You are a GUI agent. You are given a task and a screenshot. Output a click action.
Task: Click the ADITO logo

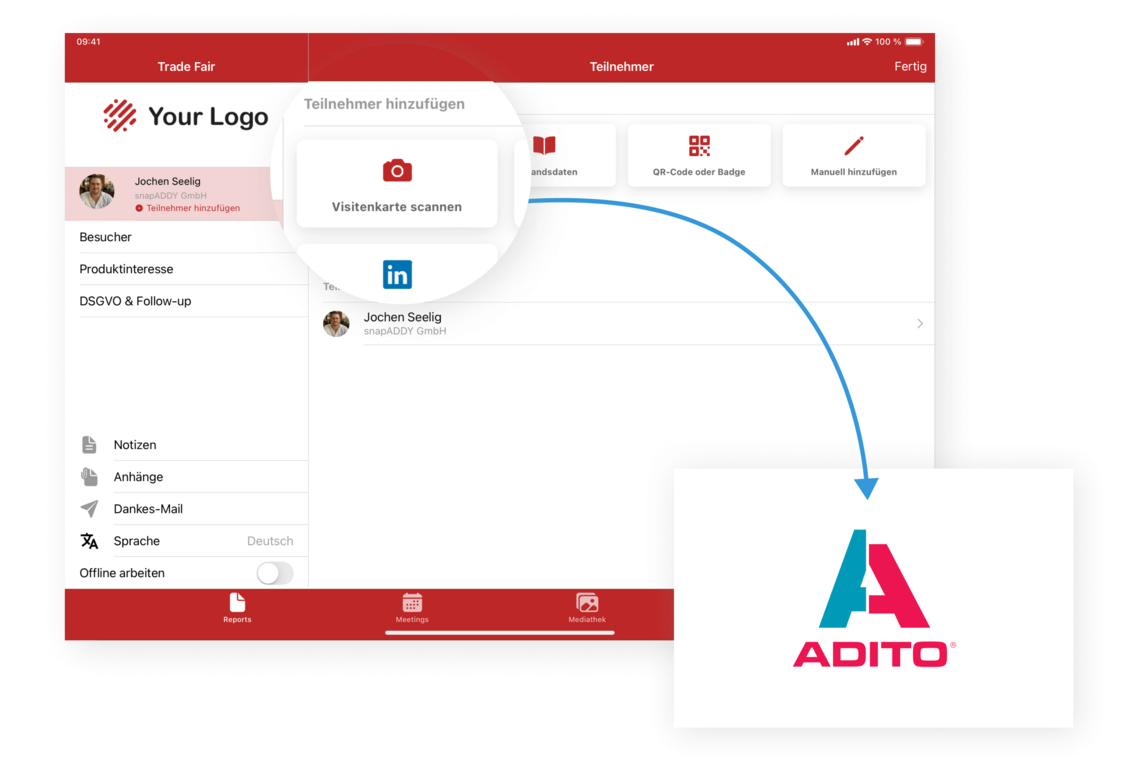(874, 598)
